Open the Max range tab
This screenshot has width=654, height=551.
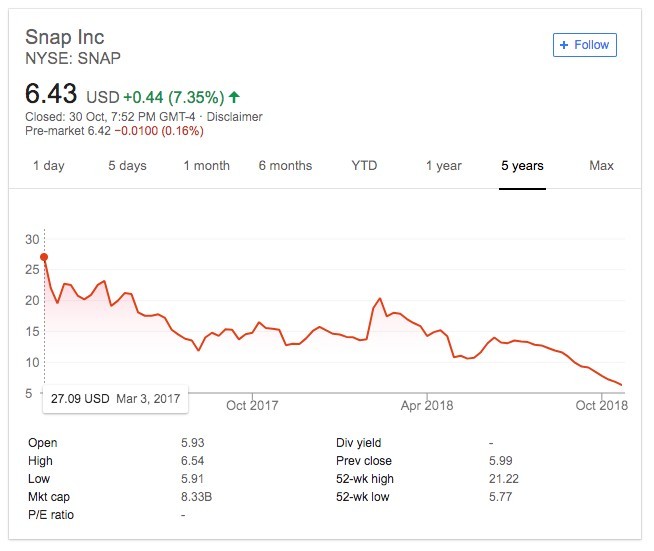(601, 166)
